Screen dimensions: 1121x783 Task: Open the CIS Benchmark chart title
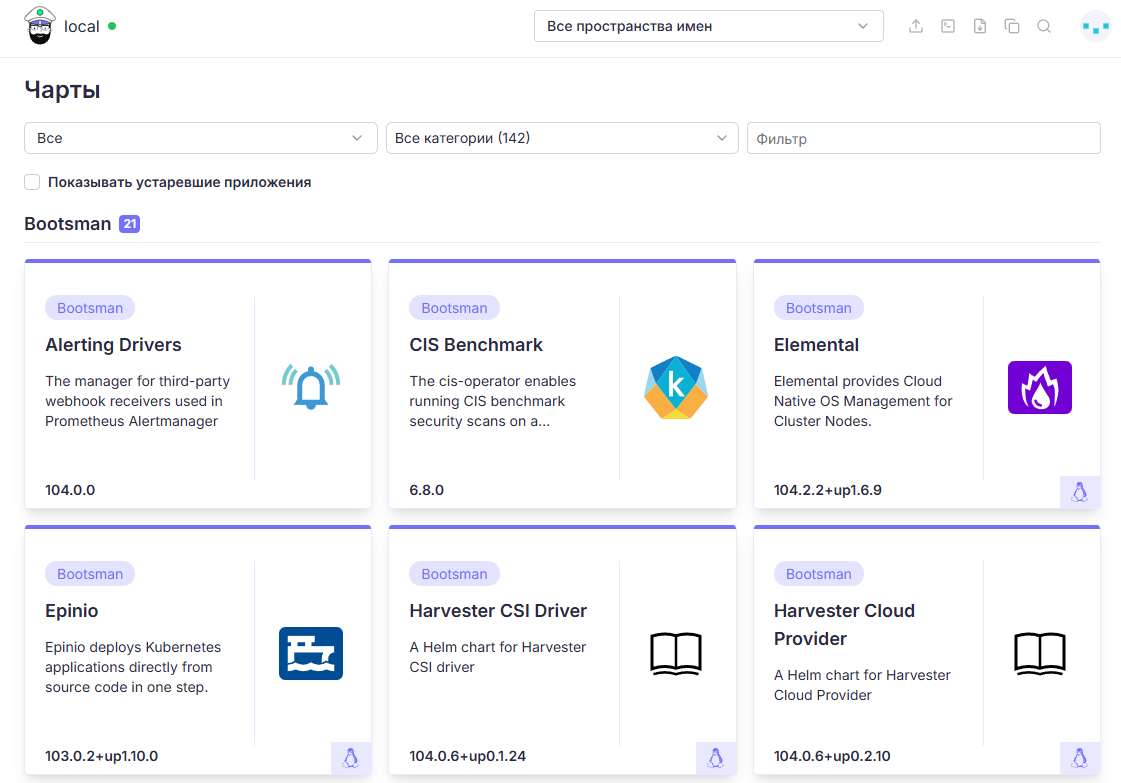[x=476, y=345]
